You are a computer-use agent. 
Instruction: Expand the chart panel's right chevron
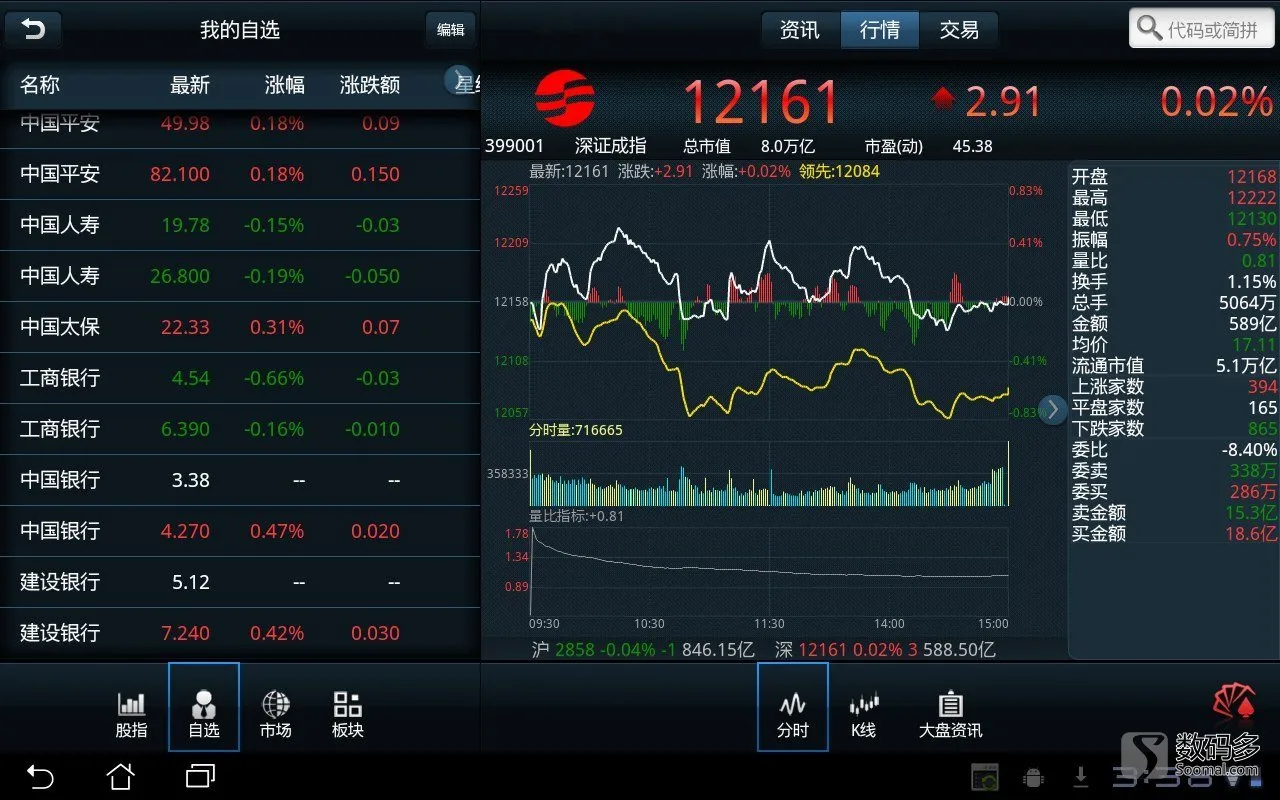point(1052,409)
